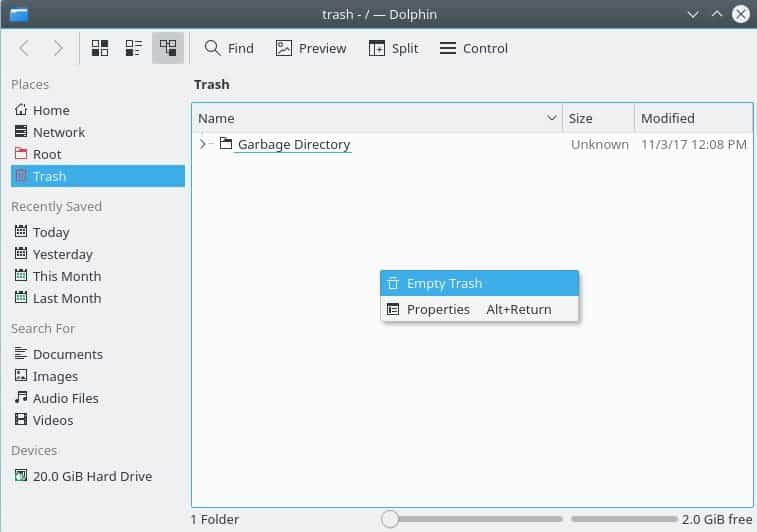Click the Documents text-lines icon

(21, 353)
